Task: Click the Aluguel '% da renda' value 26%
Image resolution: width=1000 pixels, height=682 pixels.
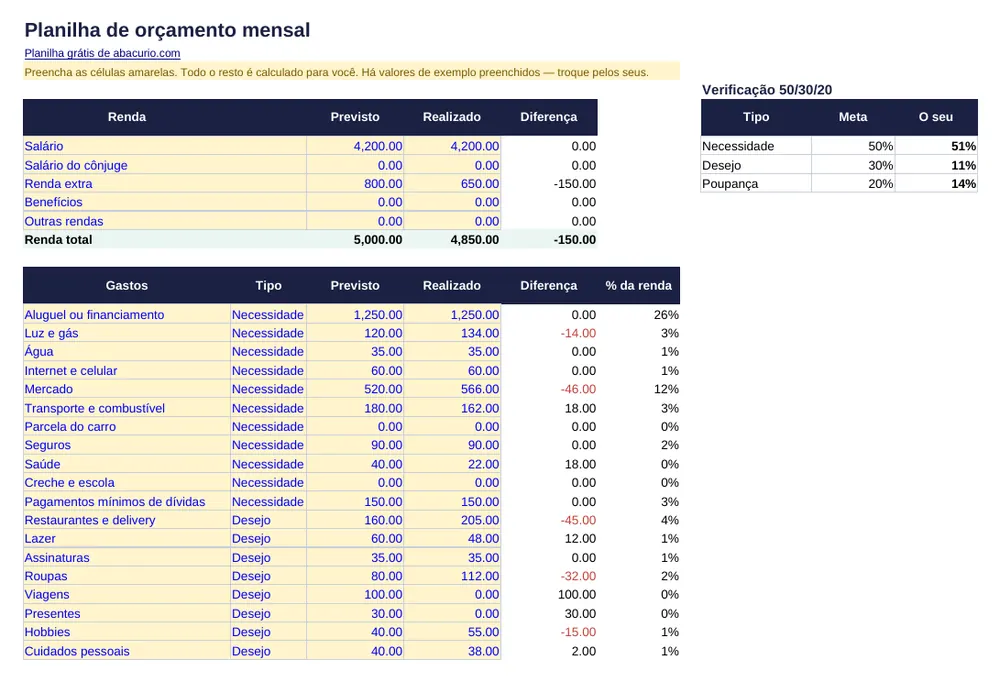Action: click(x=666, y=315)
